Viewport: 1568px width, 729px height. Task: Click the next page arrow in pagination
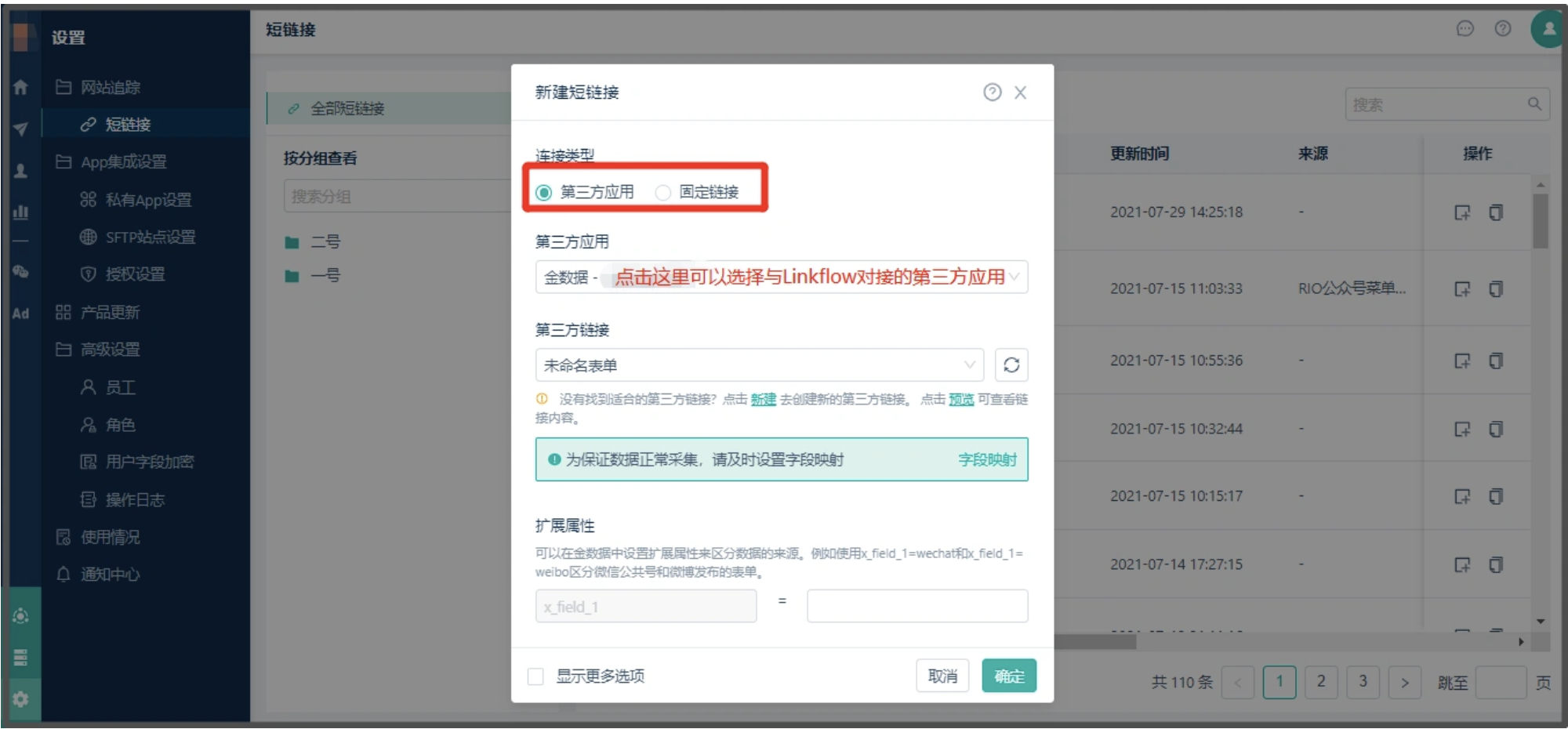[x=1404, y=682]
